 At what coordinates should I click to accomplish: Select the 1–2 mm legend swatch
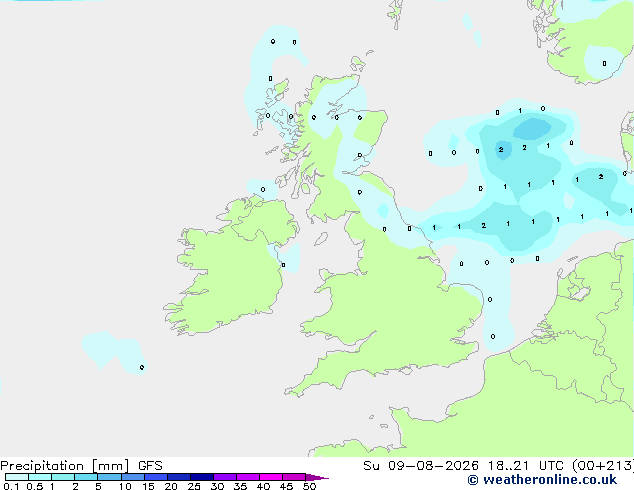tap(63, 477)
